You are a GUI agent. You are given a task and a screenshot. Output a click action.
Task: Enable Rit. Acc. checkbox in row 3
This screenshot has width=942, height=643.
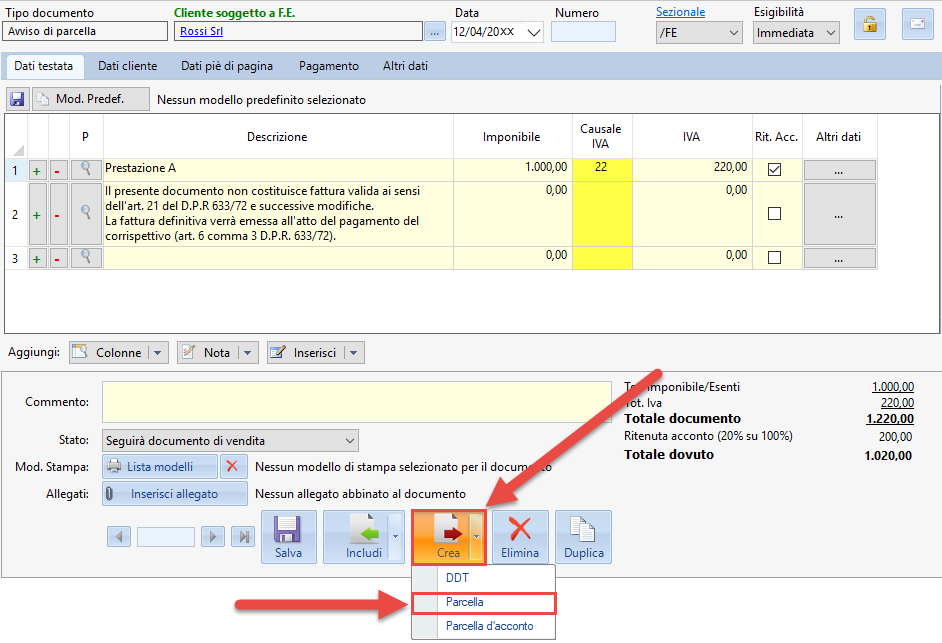774,258
